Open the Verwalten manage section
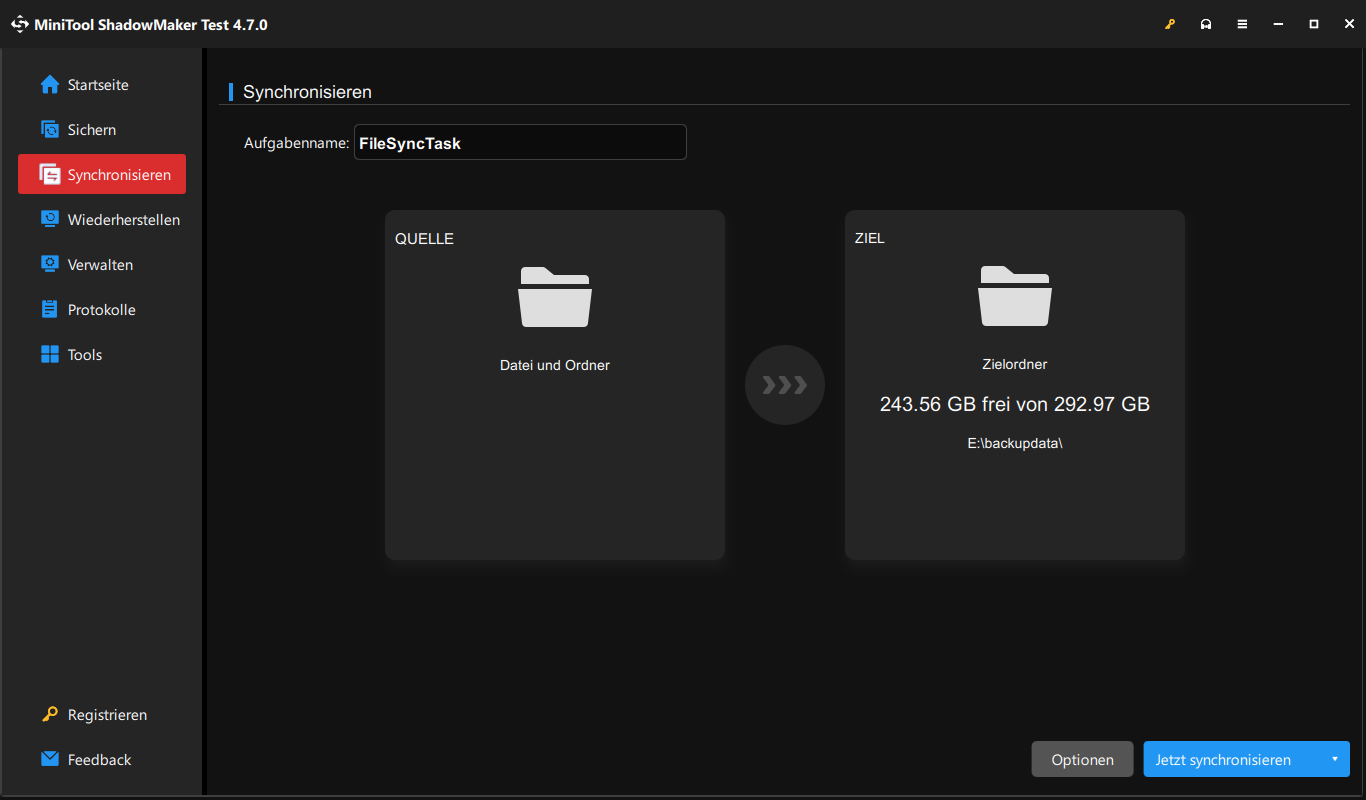 point(101,265)
